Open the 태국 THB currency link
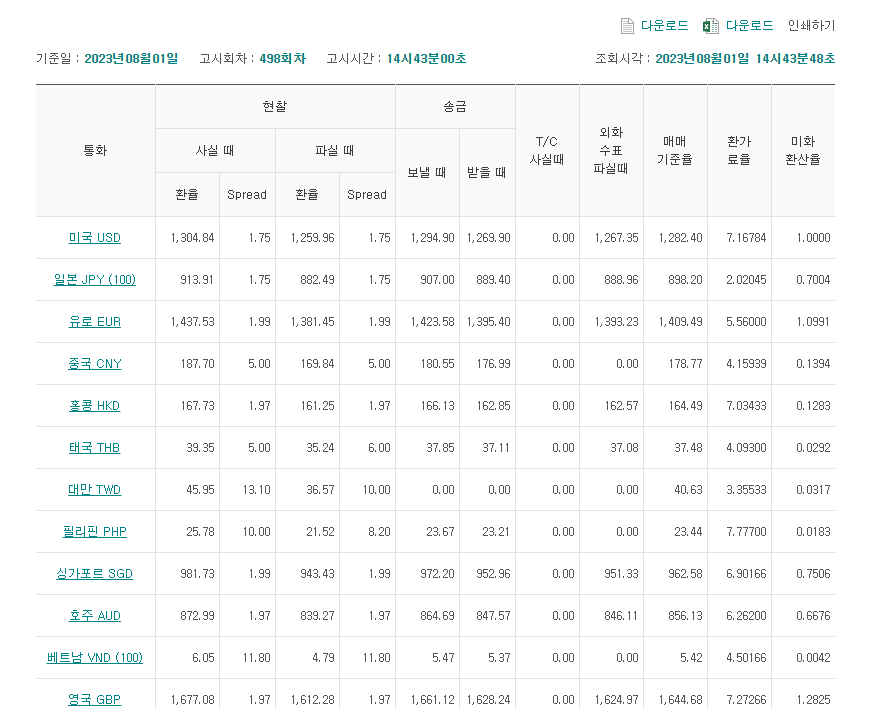 [95, 447]
